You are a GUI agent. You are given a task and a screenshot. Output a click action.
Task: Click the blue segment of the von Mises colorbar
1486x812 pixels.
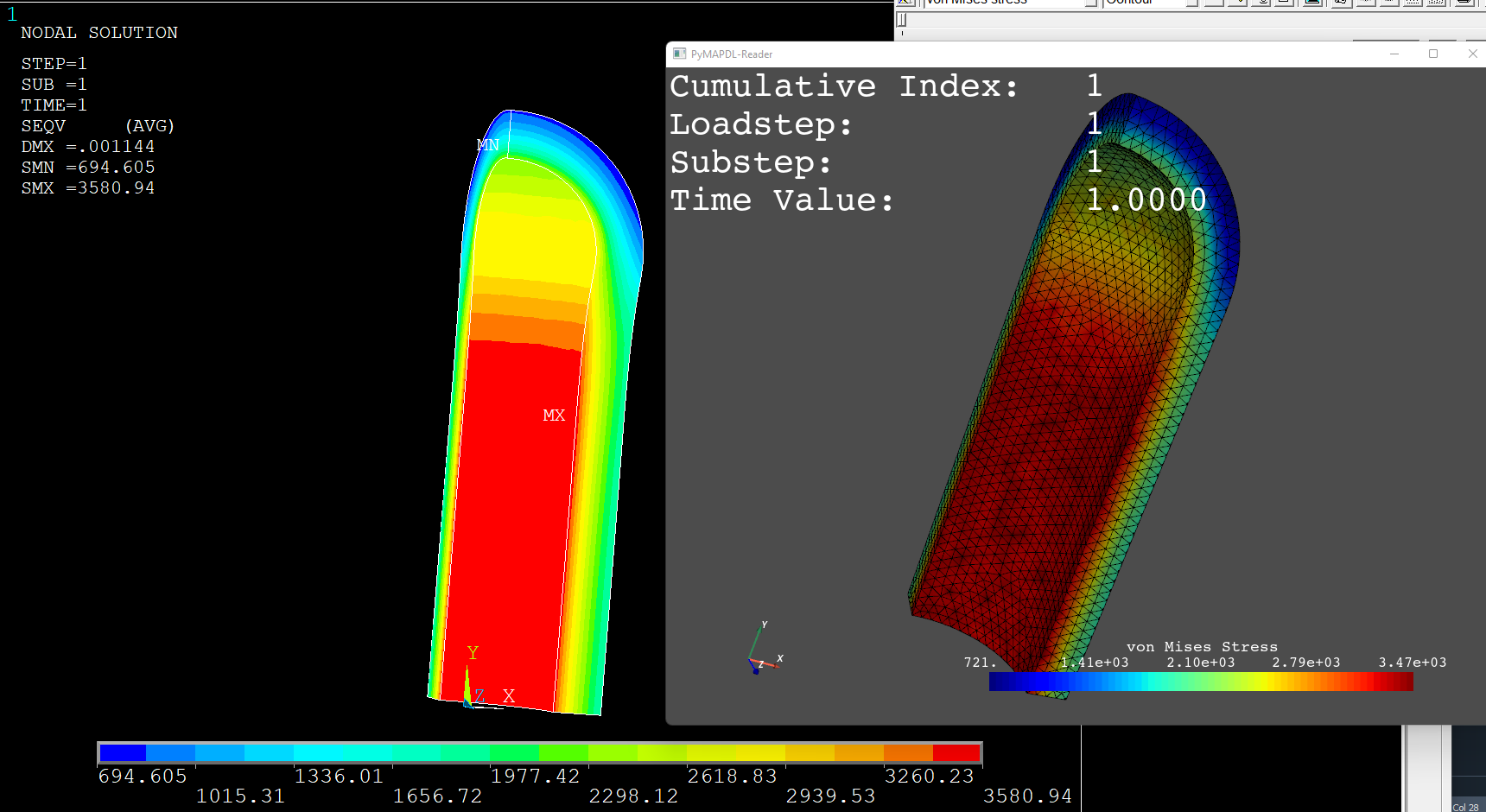click(x=1019, y=681)
